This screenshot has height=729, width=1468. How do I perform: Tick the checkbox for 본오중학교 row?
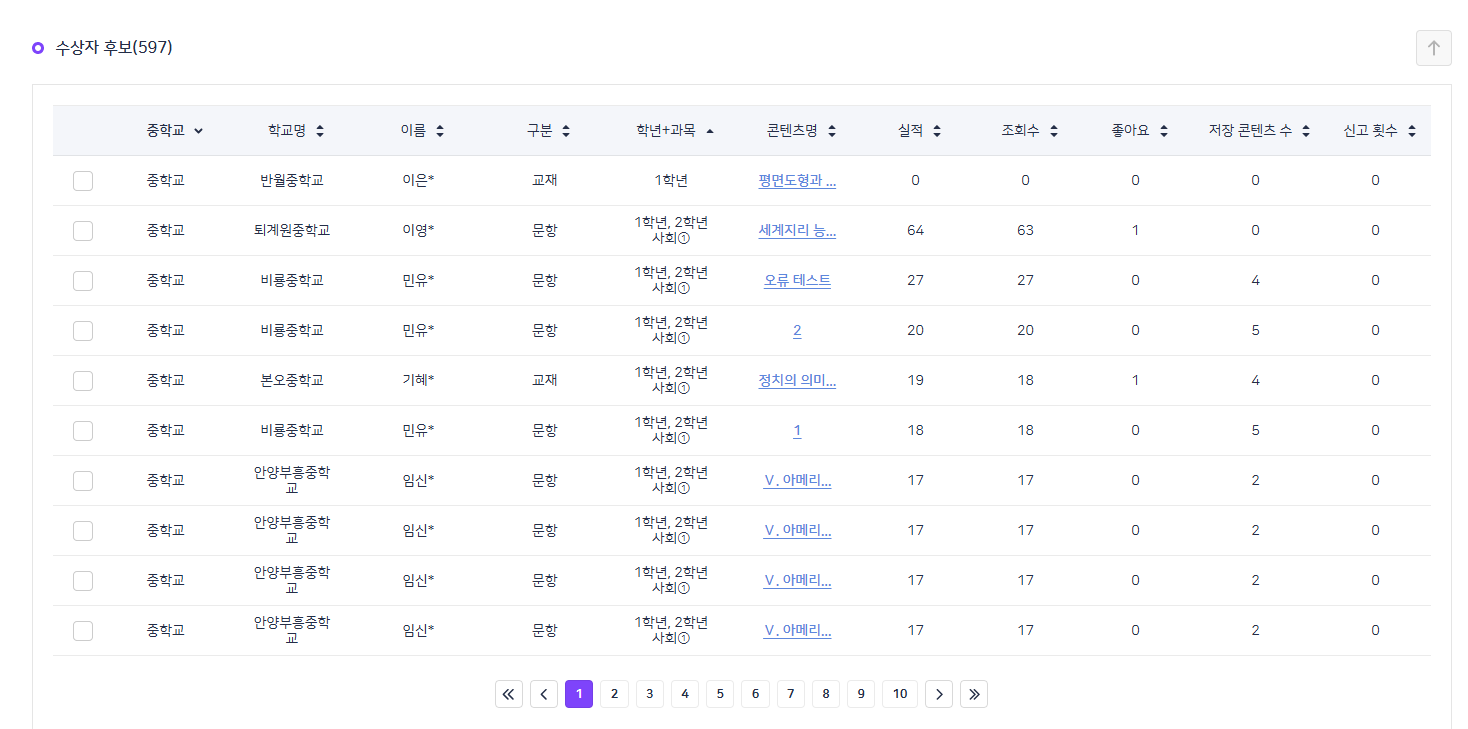point(83,381)
